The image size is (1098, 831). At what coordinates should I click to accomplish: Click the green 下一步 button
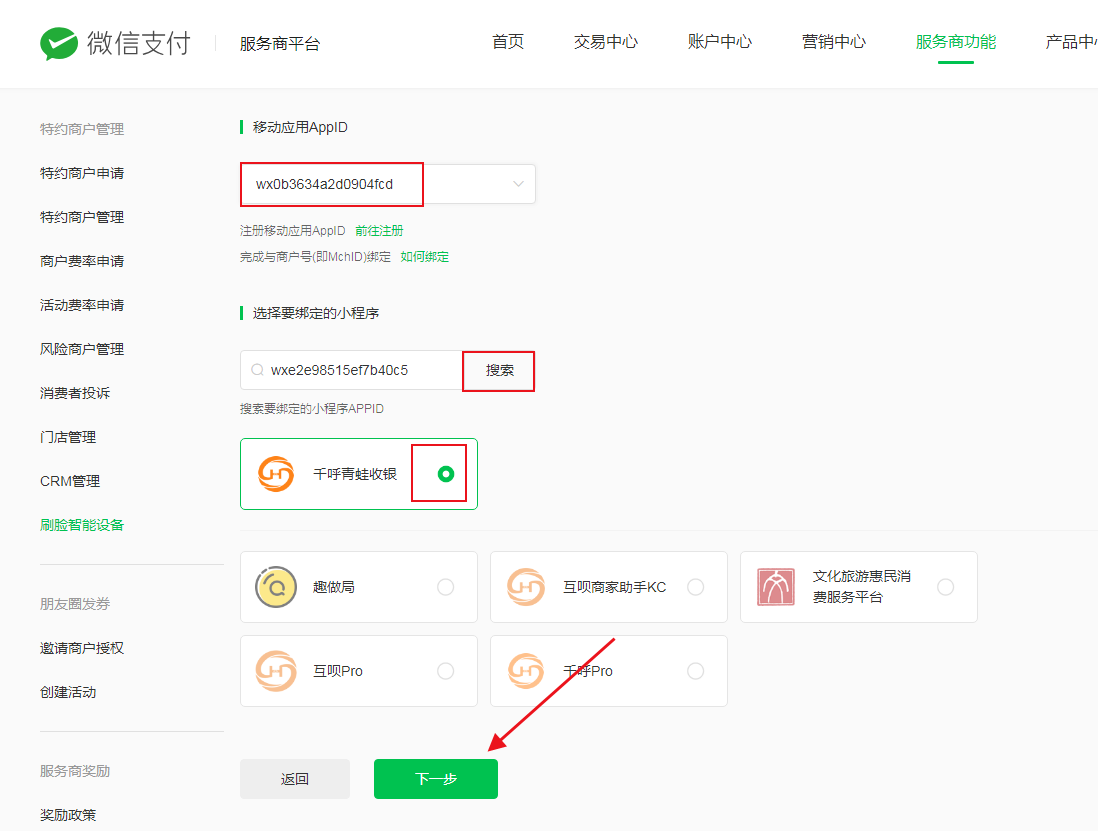436,778
